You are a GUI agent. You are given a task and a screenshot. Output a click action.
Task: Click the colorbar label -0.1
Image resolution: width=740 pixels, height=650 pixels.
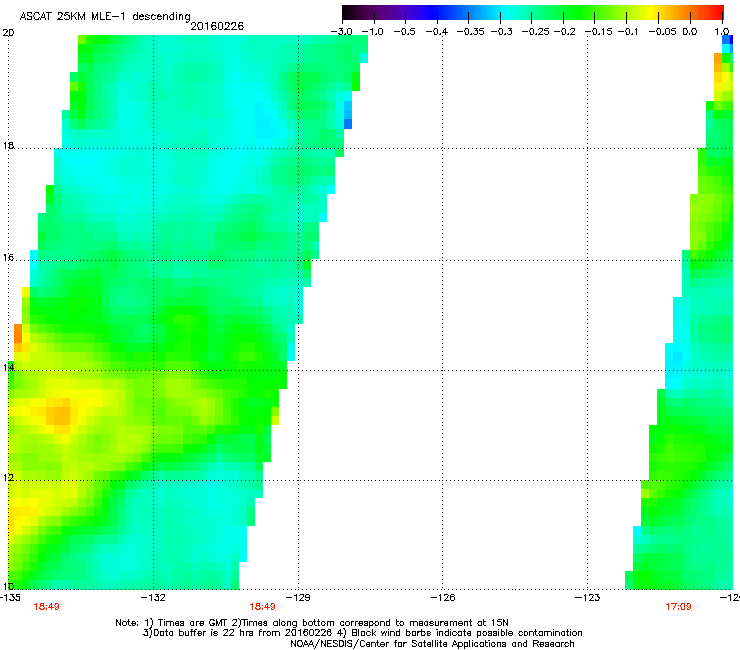point(628,32)
